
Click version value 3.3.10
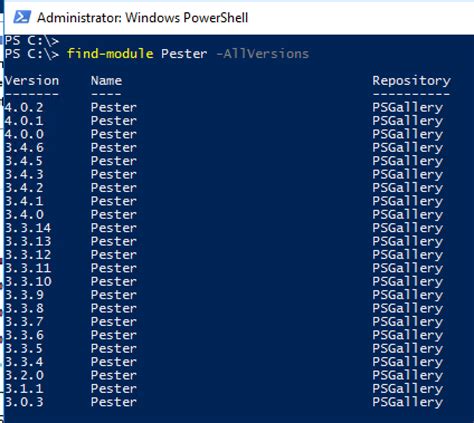coord(28,281)
